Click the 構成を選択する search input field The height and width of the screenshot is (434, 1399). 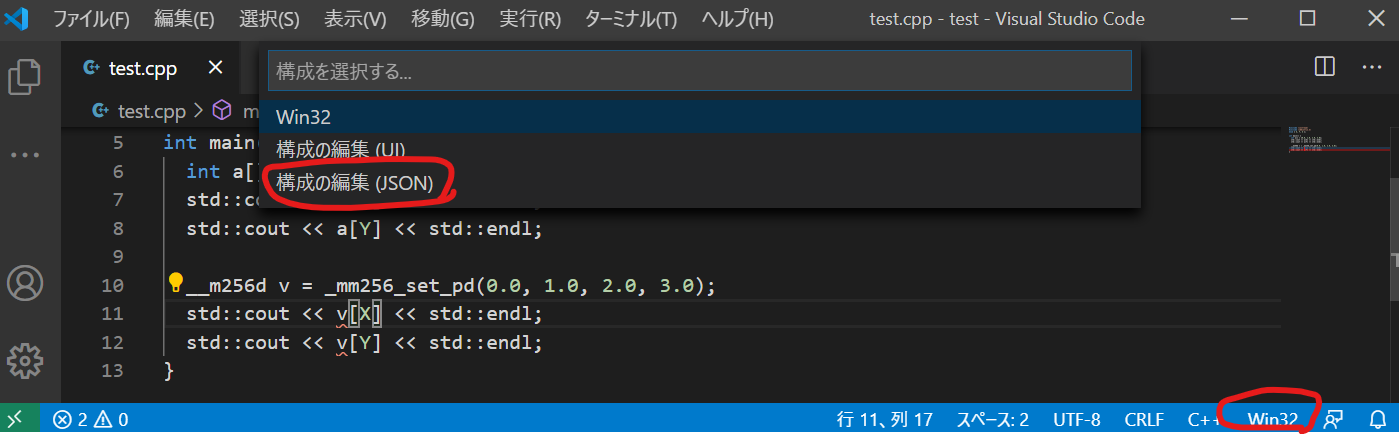pyautogui.click(x=699, y=72)
